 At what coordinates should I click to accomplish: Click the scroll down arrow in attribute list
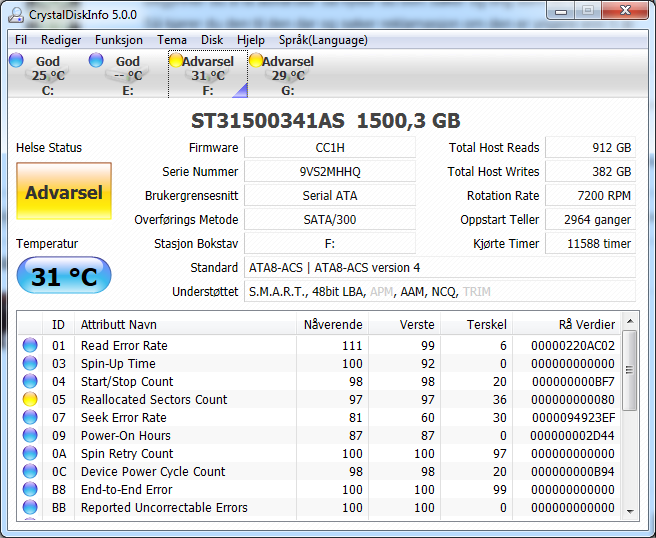(x=630, y=511)
